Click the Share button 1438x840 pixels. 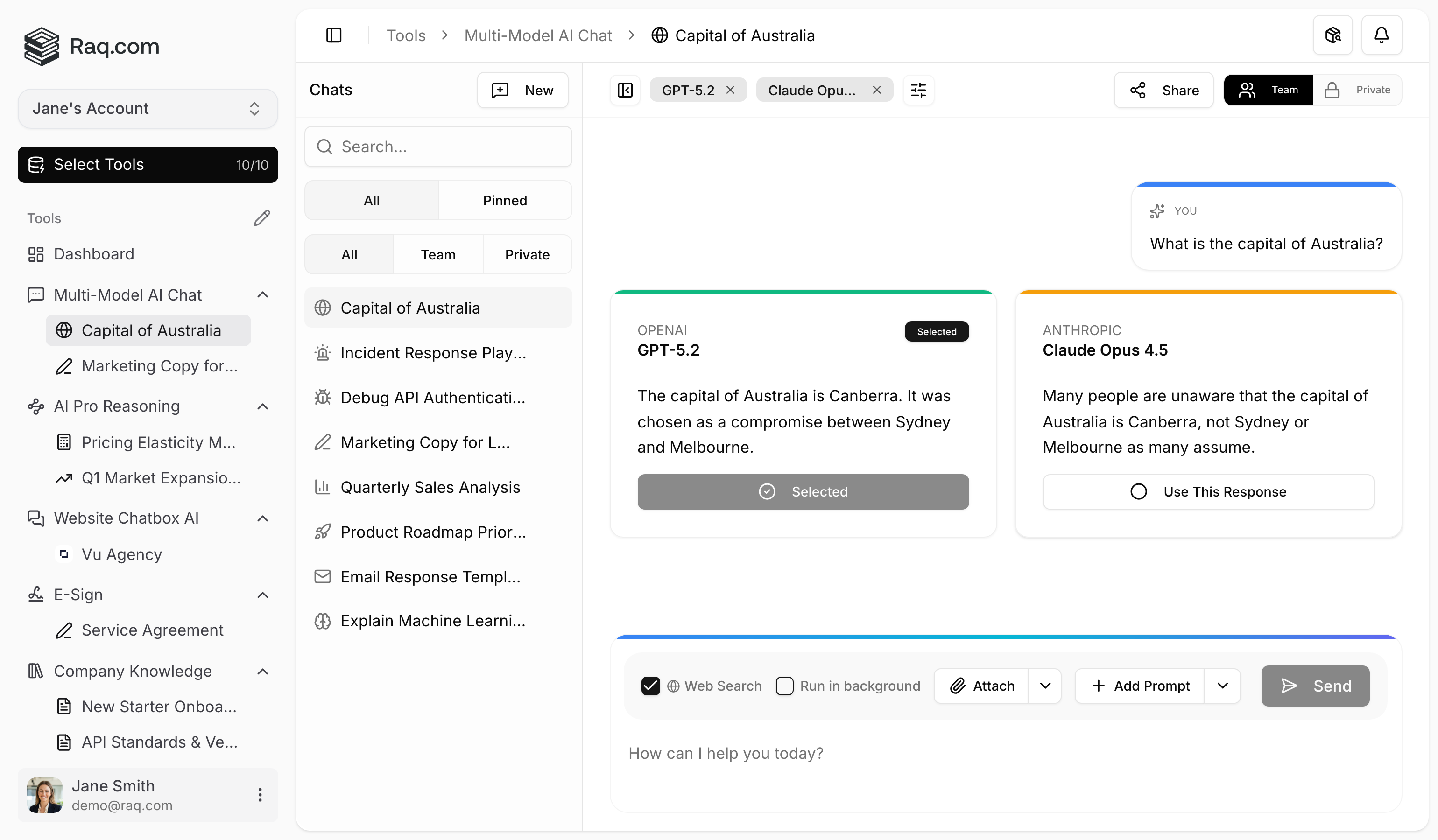click(1163, 90)
